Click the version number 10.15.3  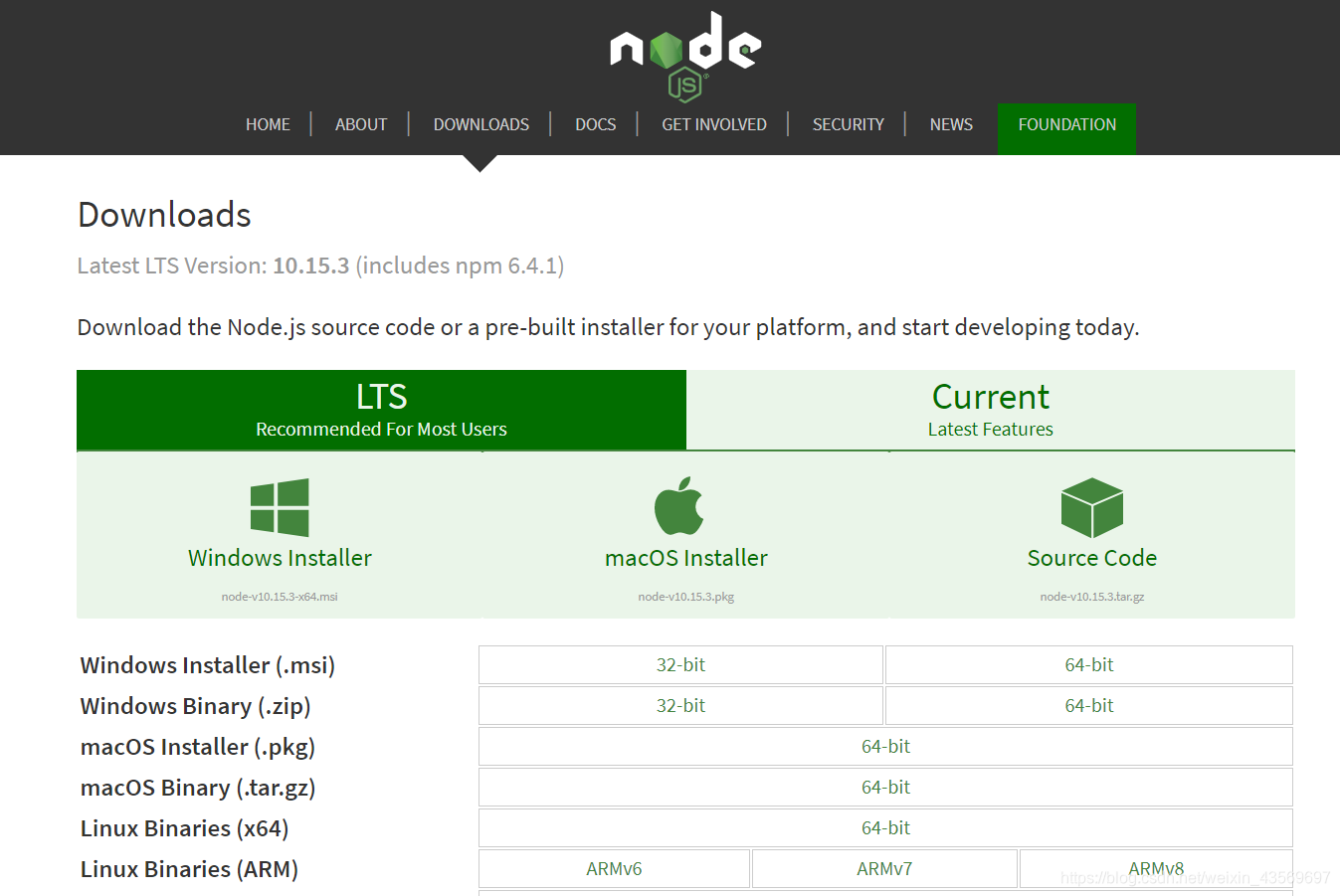(311, 266)
